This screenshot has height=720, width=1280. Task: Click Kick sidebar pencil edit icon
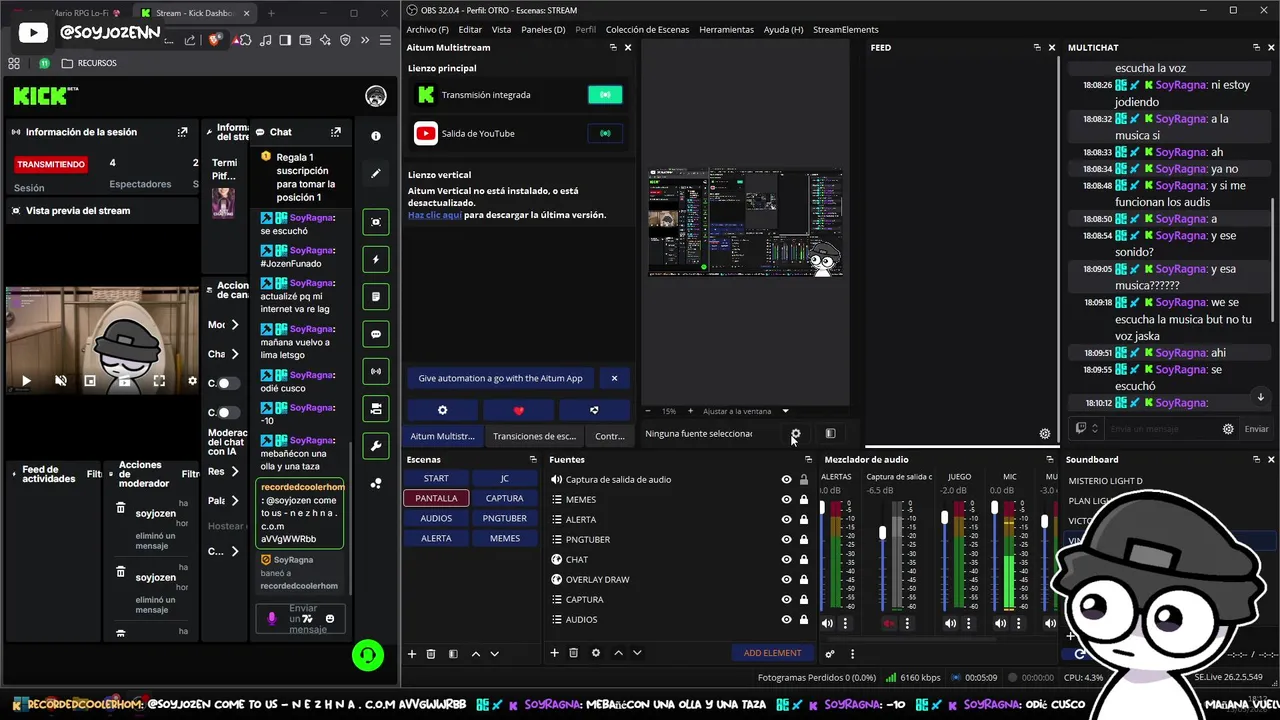(376, 173)
